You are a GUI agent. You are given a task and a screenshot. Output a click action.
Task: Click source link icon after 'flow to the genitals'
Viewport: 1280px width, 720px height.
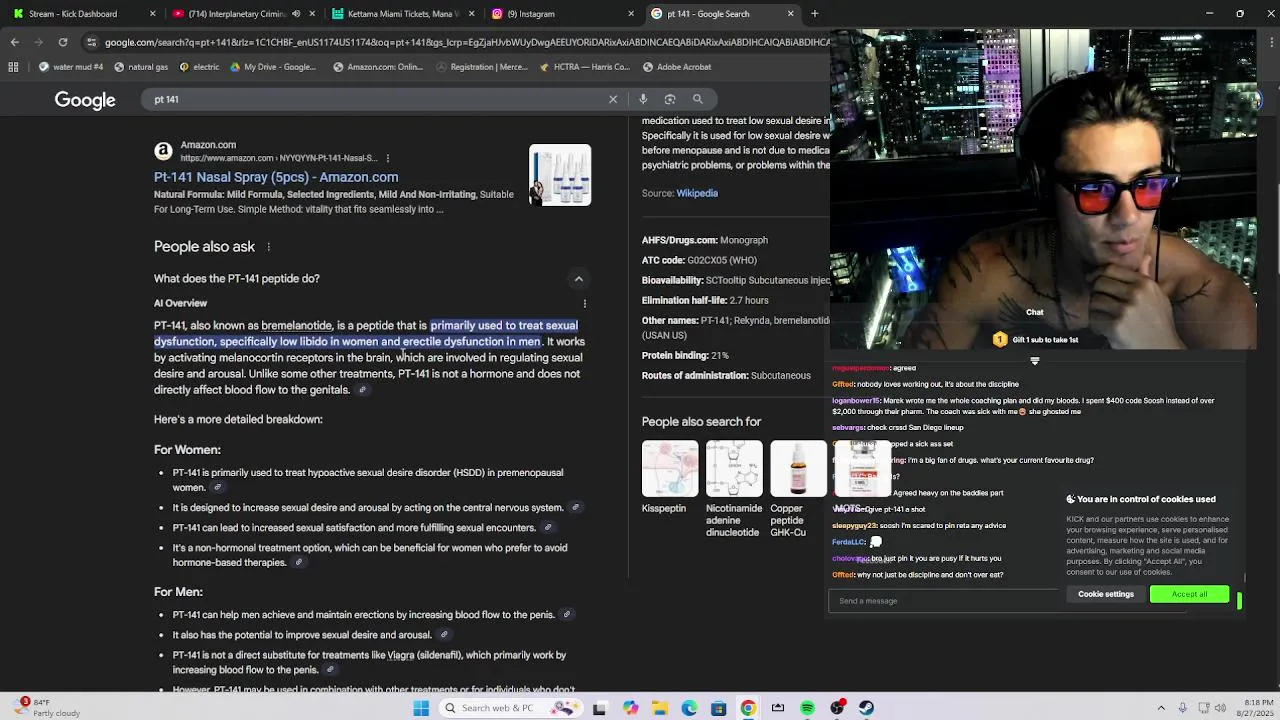362,390
